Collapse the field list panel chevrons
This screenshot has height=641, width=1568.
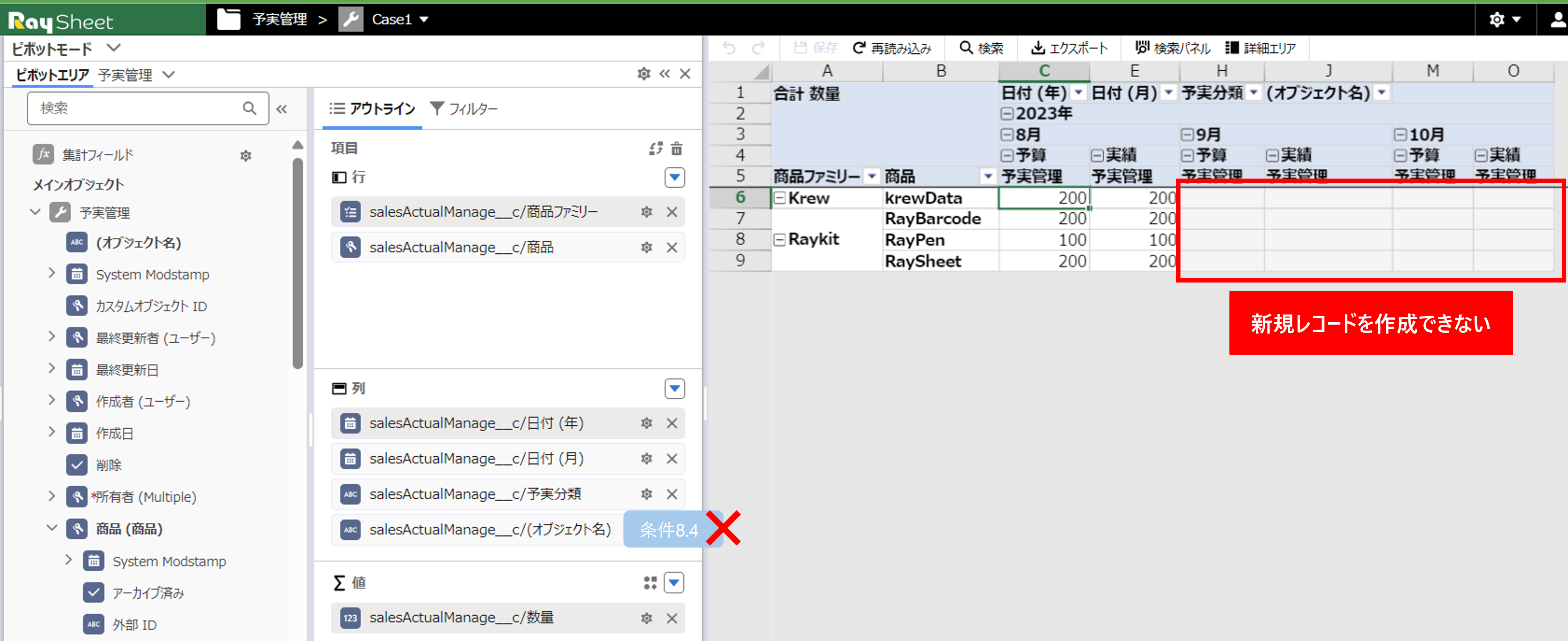click(281, 109)
